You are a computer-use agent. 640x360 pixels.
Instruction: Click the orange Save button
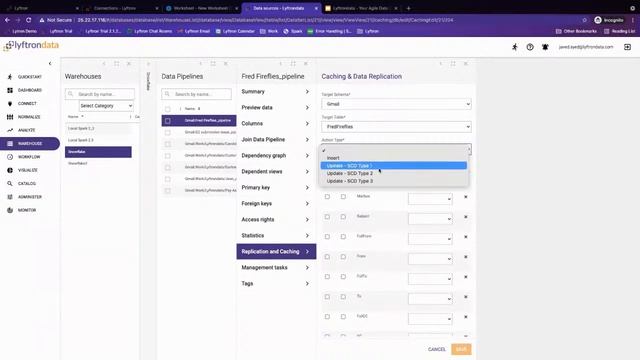click(461, 349)
